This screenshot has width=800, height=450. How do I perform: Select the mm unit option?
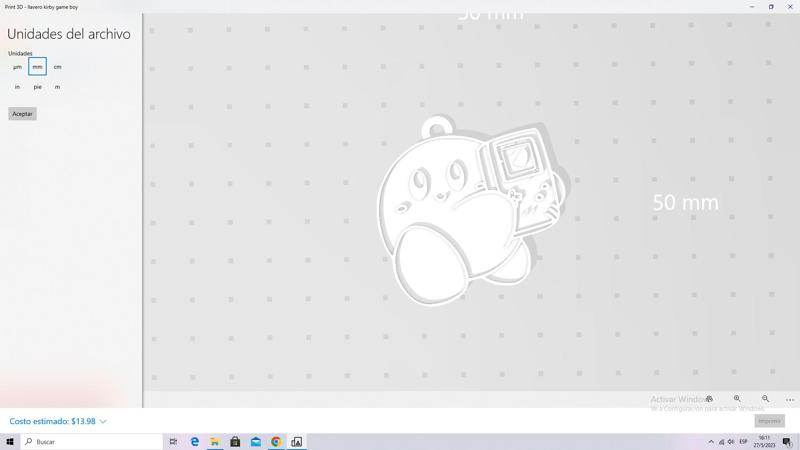pyautogui.click(x=37, y=67)
